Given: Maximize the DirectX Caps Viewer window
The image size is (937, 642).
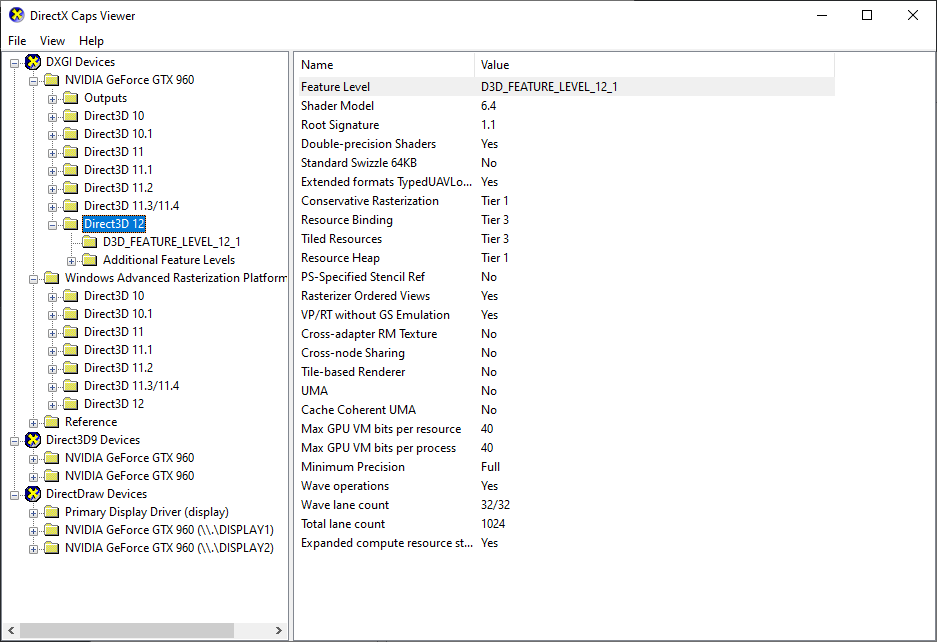Looking at the screenshot, I should pos(867,16).
